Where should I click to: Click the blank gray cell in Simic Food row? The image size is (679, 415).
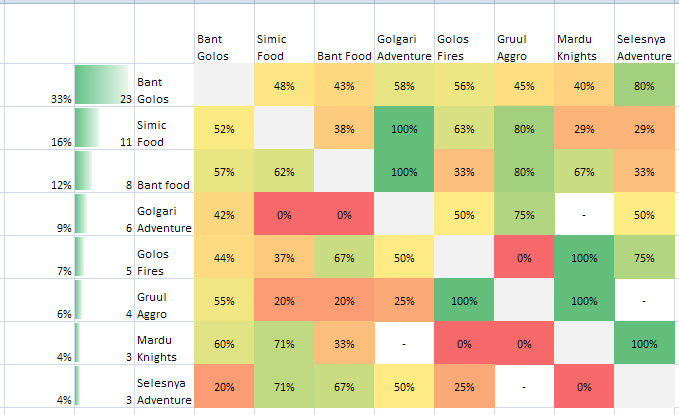point(283,129)
